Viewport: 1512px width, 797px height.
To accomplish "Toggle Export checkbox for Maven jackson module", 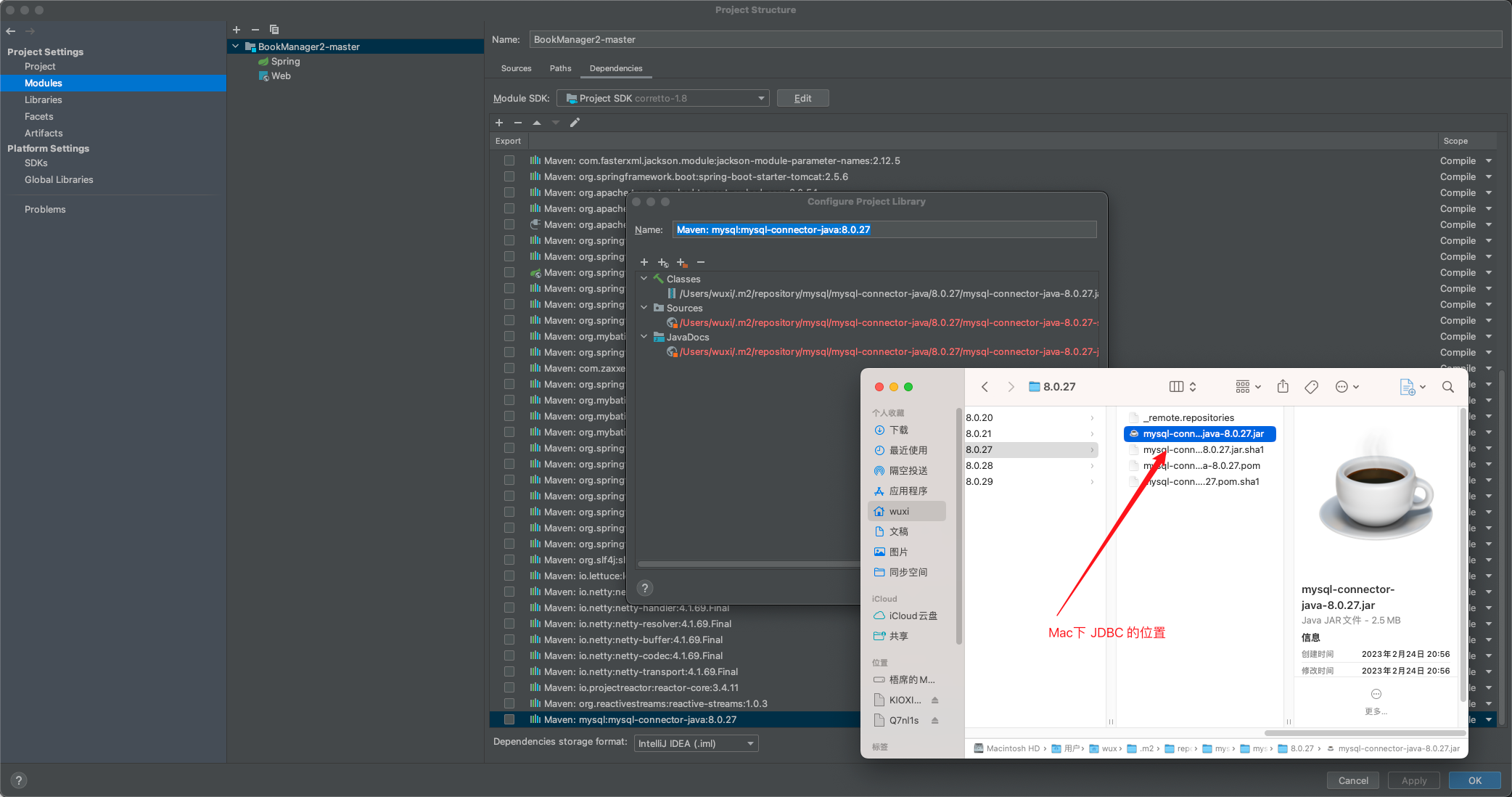I will pyautogui.click(x=508, y=161).
